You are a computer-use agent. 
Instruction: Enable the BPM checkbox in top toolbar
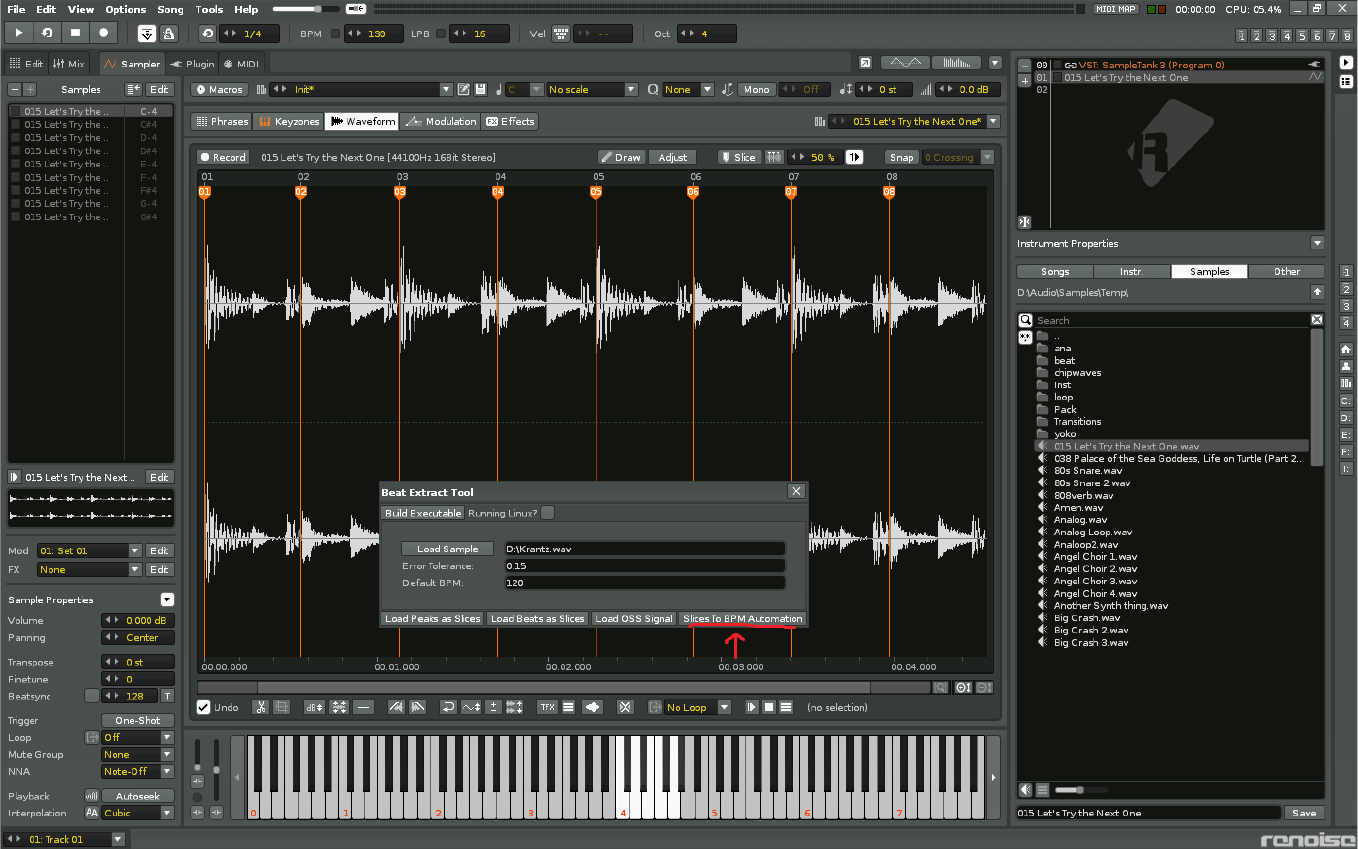(335, 33)
